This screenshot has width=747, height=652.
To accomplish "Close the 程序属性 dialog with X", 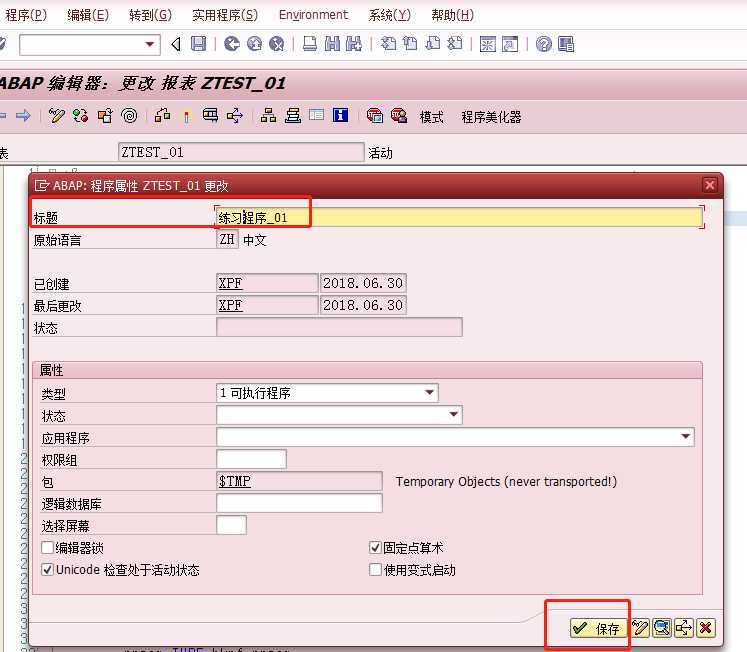I will (x=710, y=185).
